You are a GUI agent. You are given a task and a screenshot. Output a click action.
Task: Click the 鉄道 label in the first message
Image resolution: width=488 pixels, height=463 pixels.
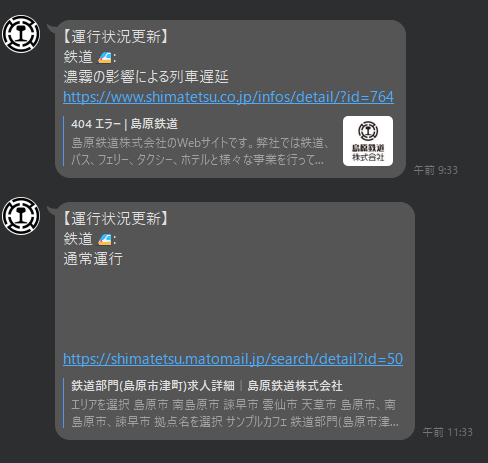point(78,57)
